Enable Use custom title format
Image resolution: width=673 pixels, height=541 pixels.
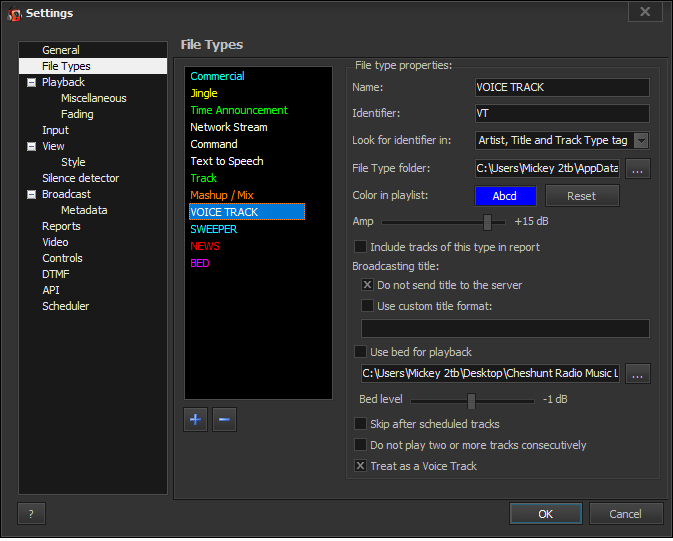point(367,306)
